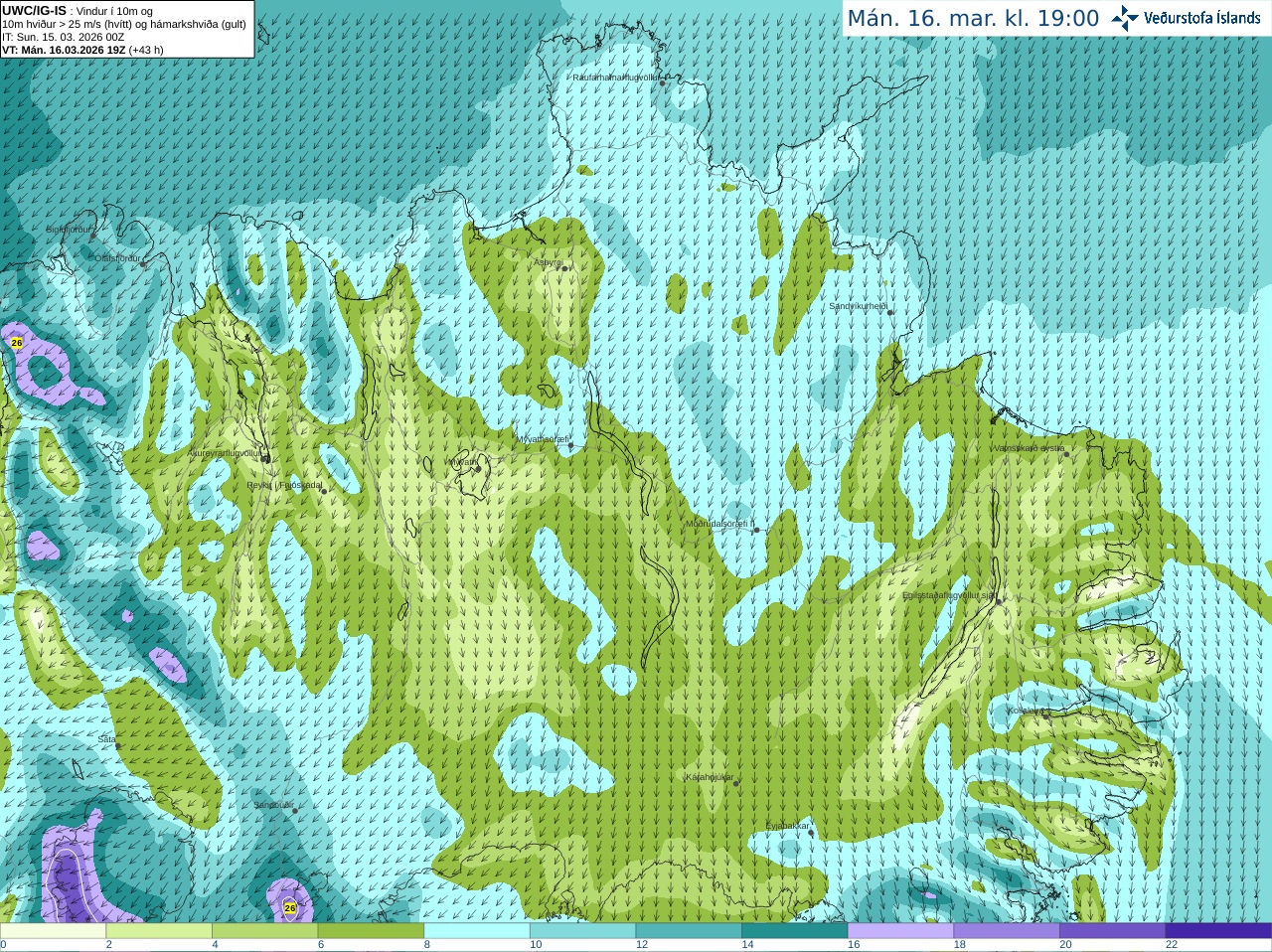The height and width of the screenshot is (952, 1272).
Task: Click the legend value '12'
Action: (x=642, y=945)
